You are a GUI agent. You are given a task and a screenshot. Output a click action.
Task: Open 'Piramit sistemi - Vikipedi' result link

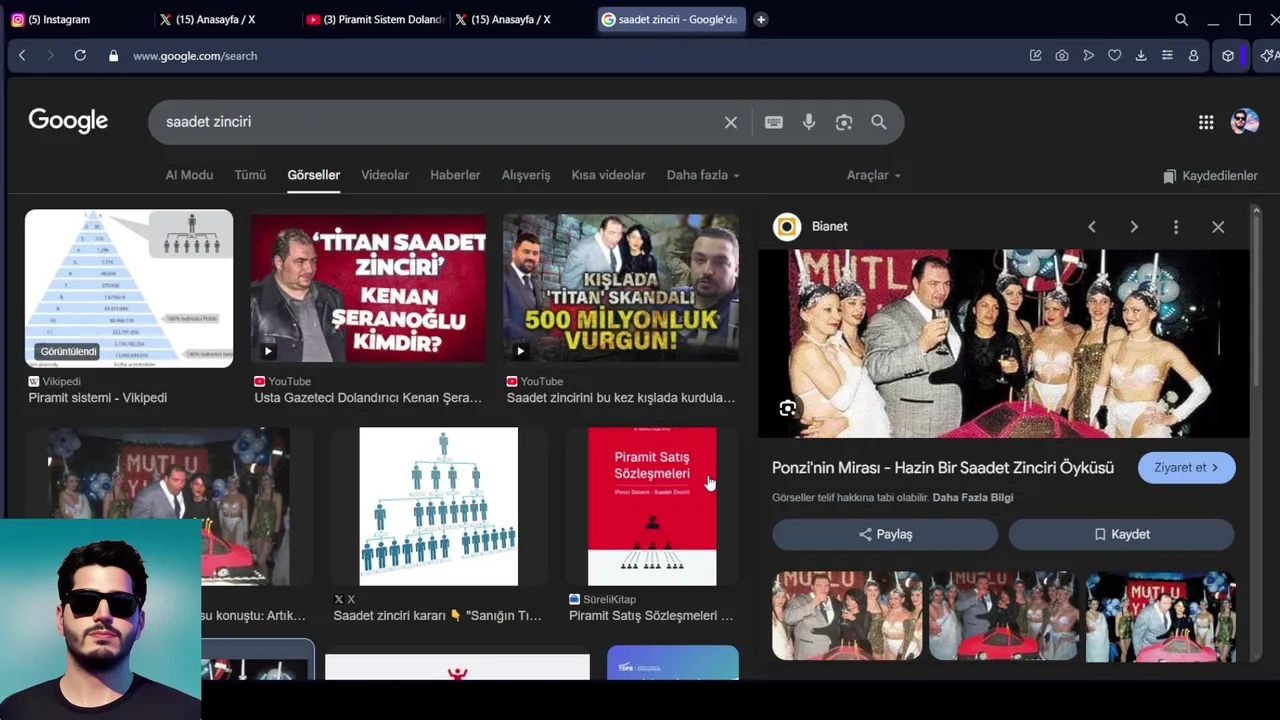98,398
